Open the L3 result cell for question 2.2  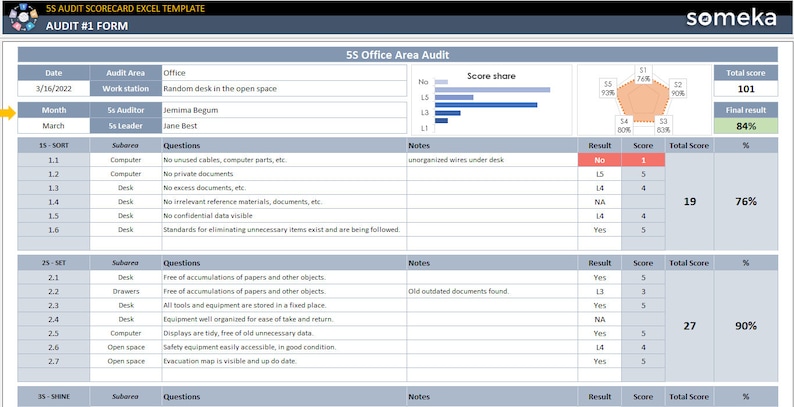click(600, 292)
